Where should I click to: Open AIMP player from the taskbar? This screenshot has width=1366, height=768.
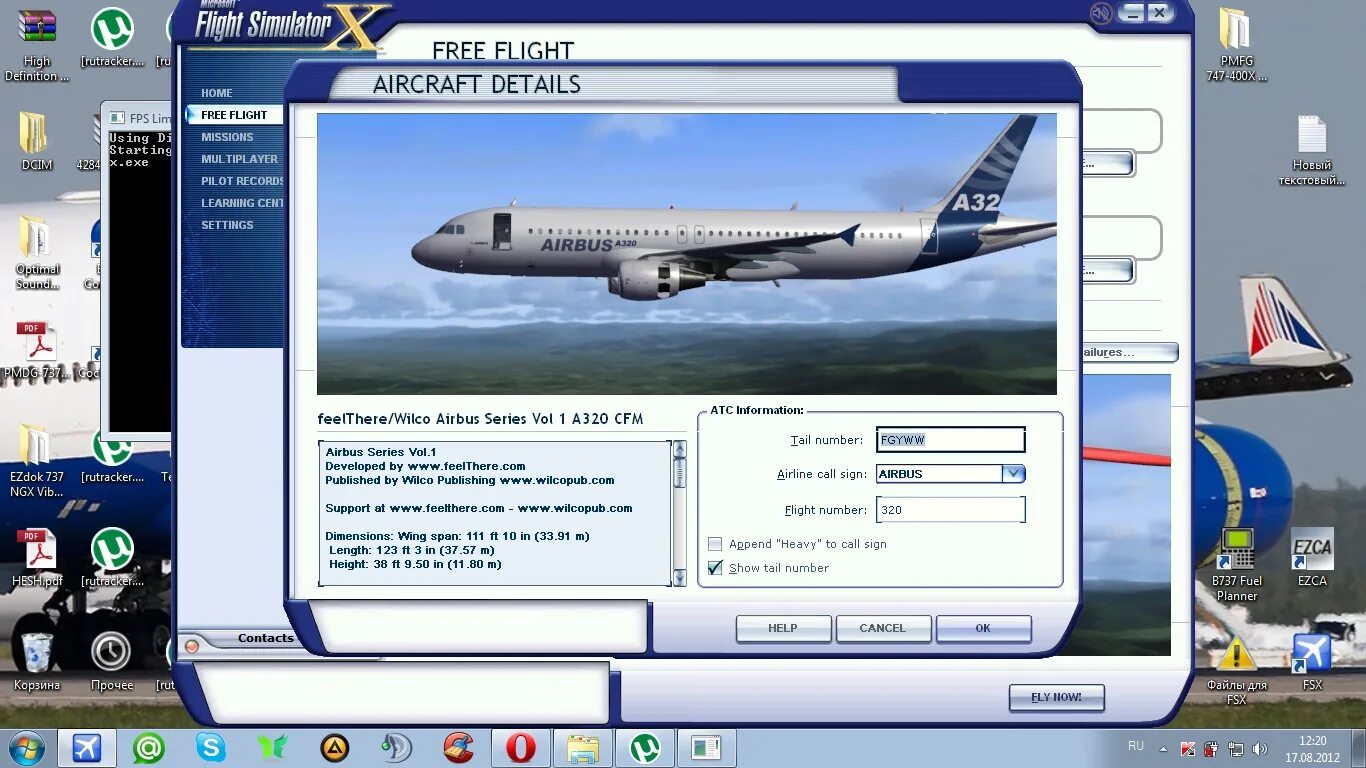point(334,748)
